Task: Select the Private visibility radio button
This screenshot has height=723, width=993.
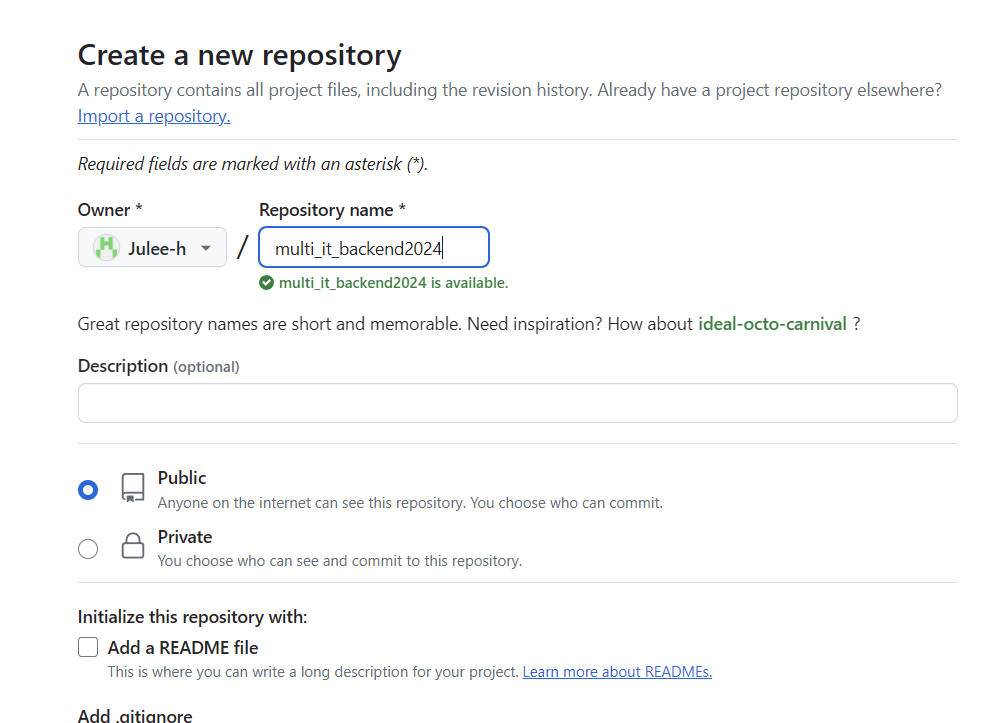Action: [x=88, y=548]
